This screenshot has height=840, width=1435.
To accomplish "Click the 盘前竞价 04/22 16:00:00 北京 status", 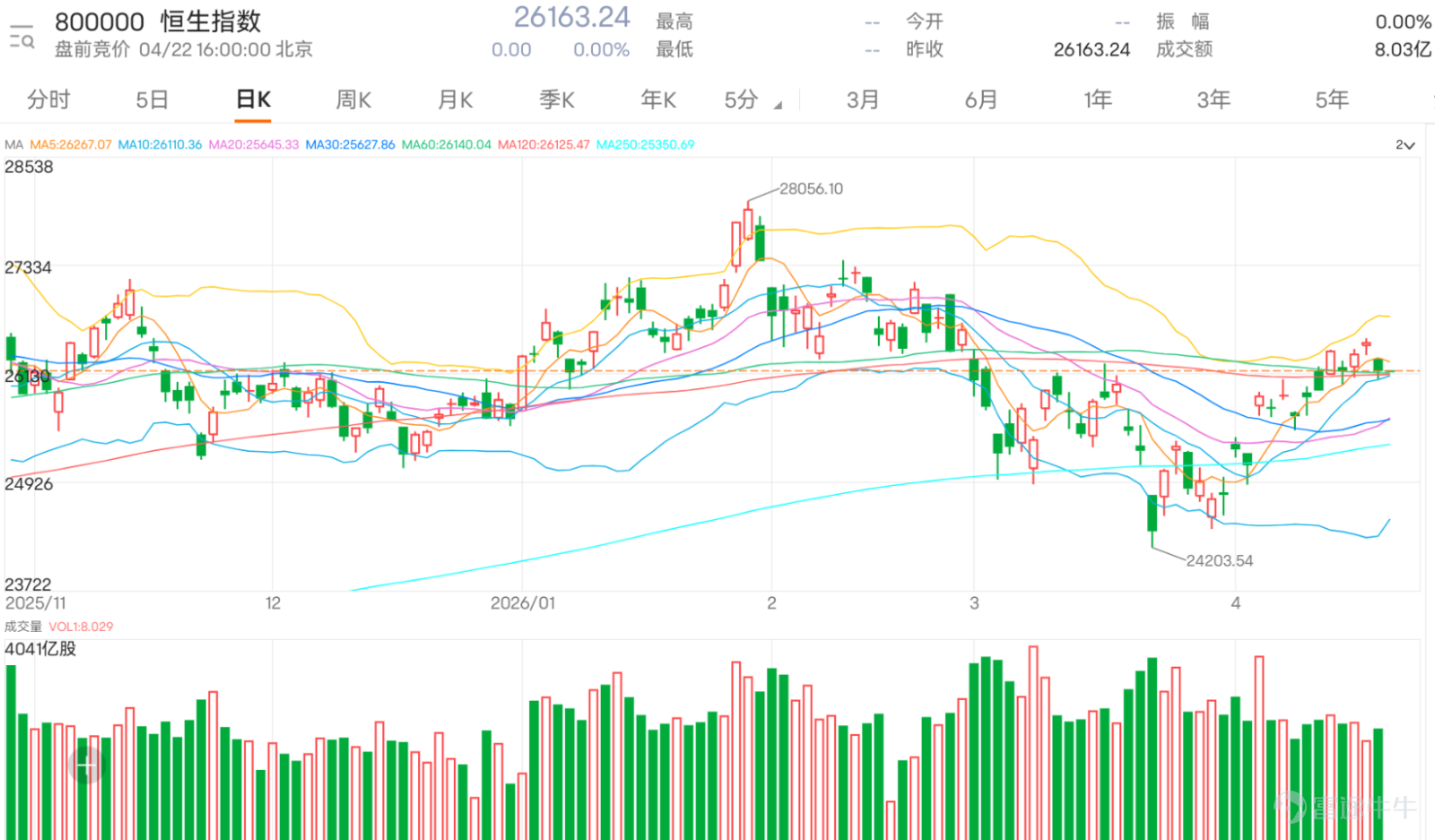I will pos(184,49).
